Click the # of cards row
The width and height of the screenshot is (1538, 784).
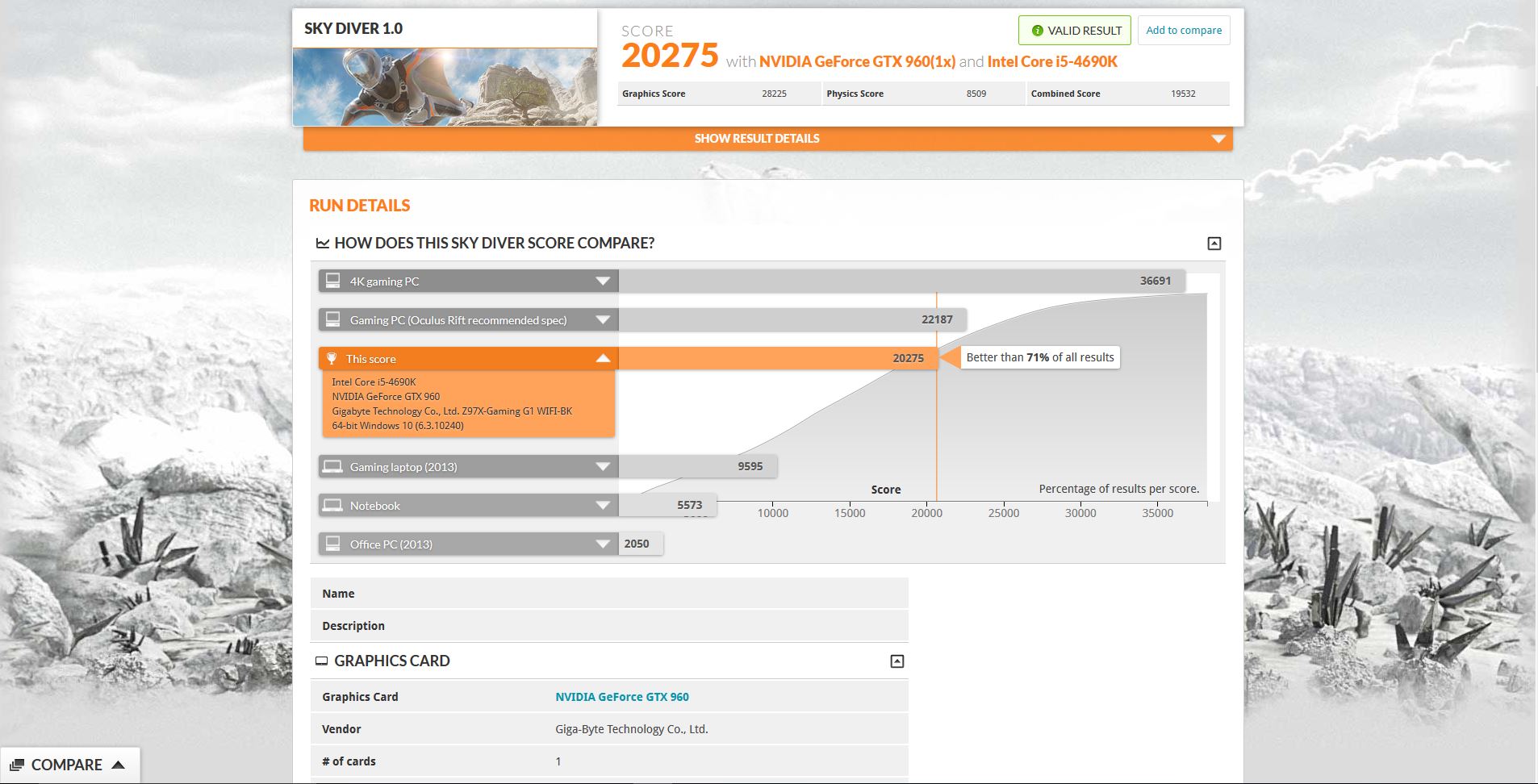click(609, 761)
